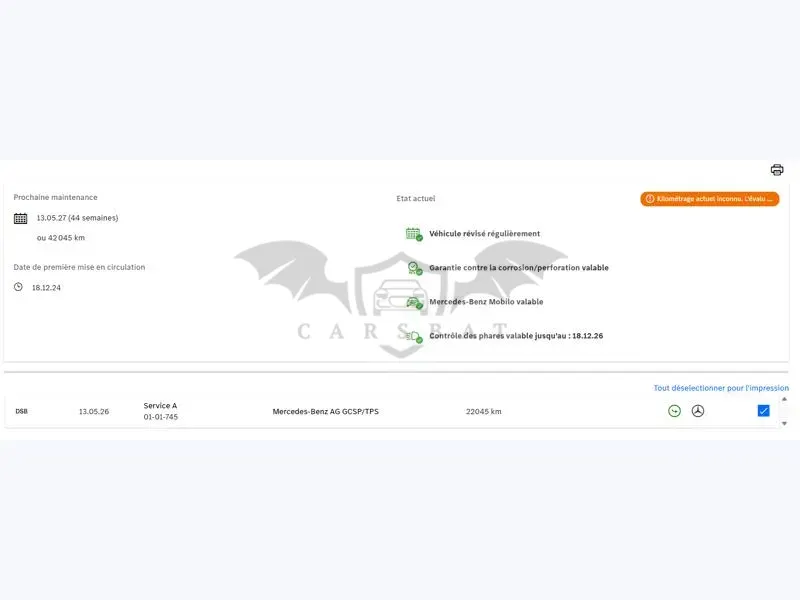This screenshot has width=800, height=600.
Task: Click the 22045 km mileage entry
Action: tap(483, 411)
